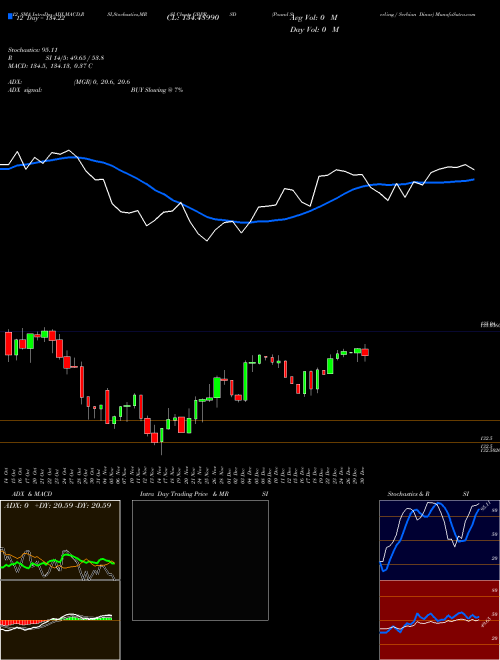Click the red RSI mini chart
Screen dimensions: 500x660
click(x=439, y=620)
